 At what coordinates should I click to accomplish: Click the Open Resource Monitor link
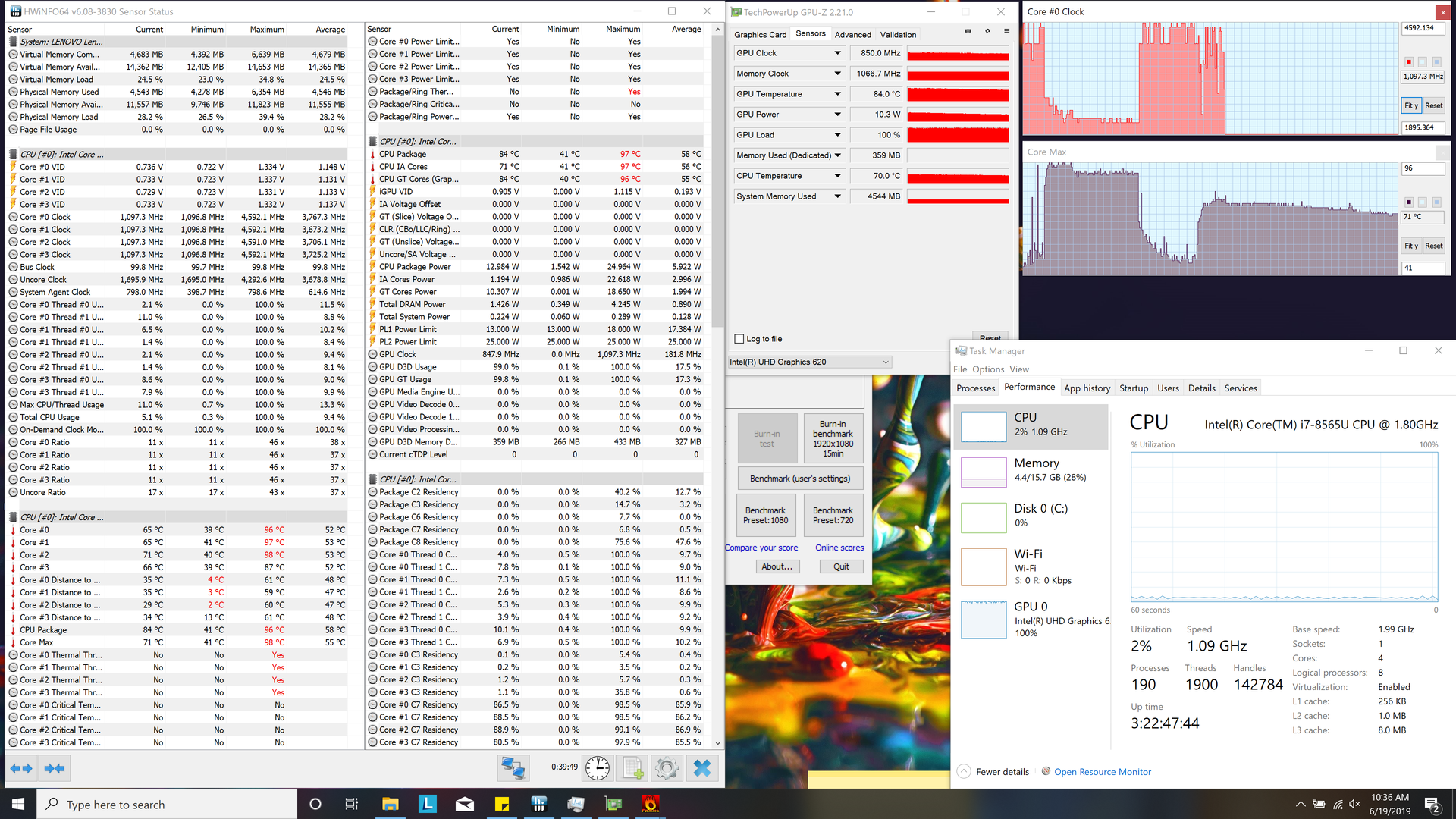click(x=1102, y=772)
